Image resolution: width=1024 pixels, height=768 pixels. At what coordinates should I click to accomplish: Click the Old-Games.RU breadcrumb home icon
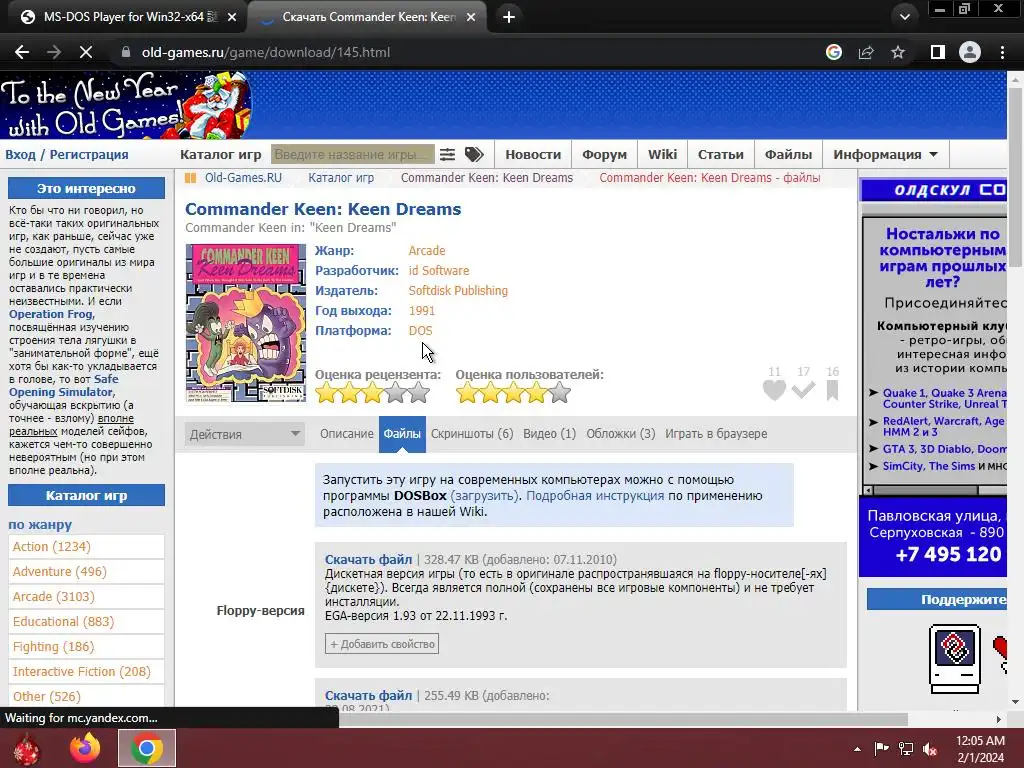point(191,178)
